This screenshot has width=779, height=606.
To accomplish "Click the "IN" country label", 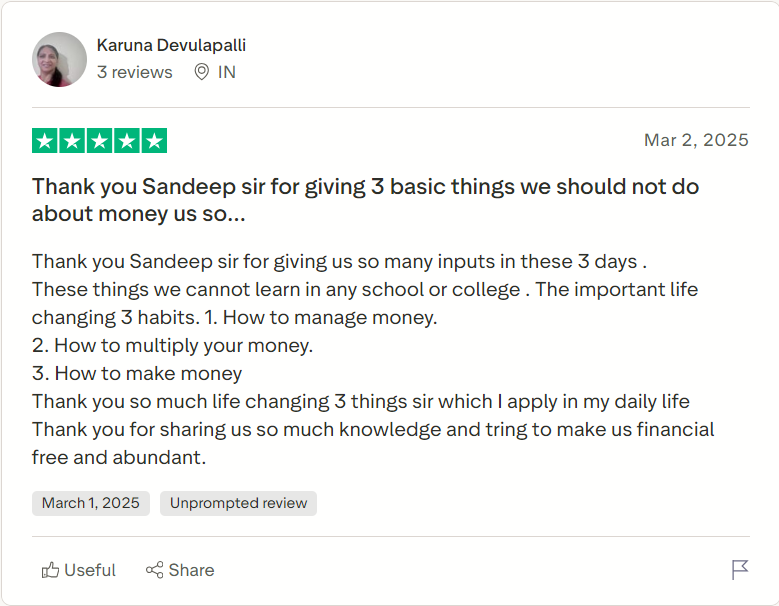I will (227, 72).
